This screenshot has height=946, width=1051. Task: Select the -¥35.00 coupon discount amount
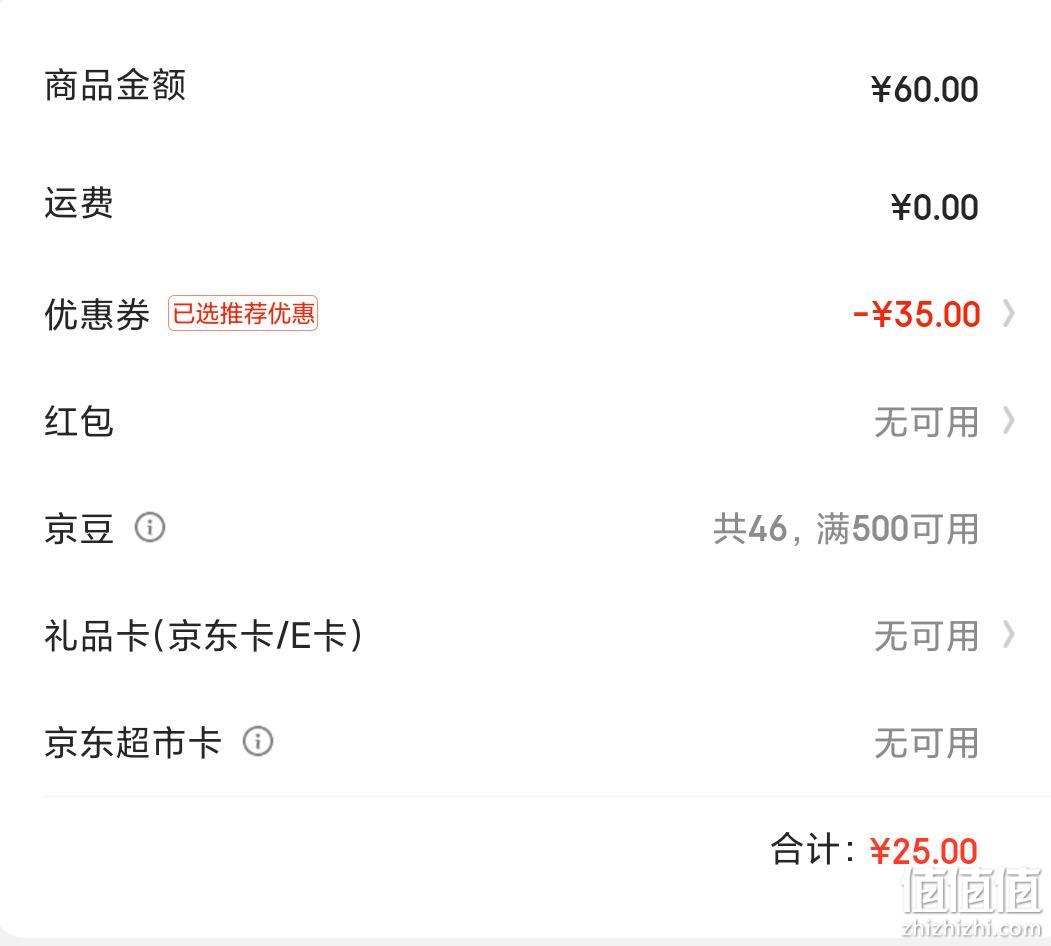(x=916, y=314)
